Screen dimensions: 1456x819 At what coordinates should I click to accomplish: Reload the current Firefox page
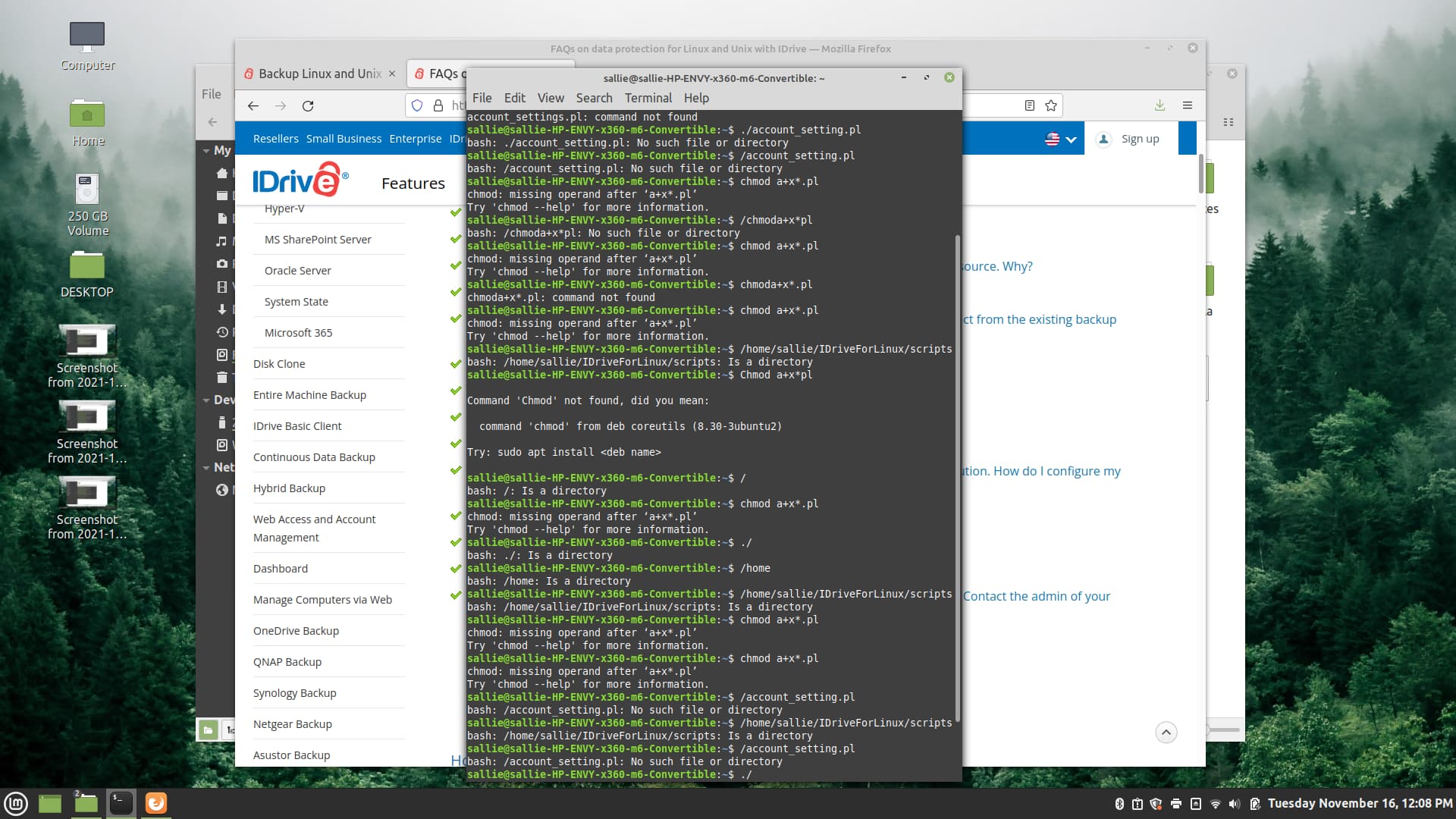(x=308, y=105)
